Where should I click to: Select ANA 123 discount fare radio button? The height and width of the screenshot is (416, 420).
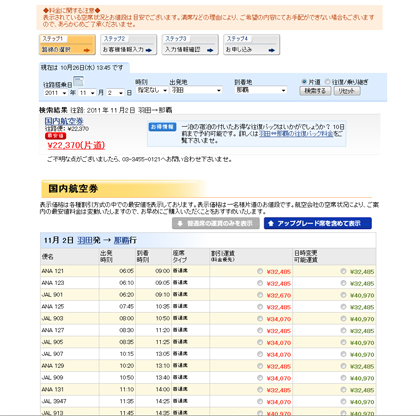coord(260,283)
